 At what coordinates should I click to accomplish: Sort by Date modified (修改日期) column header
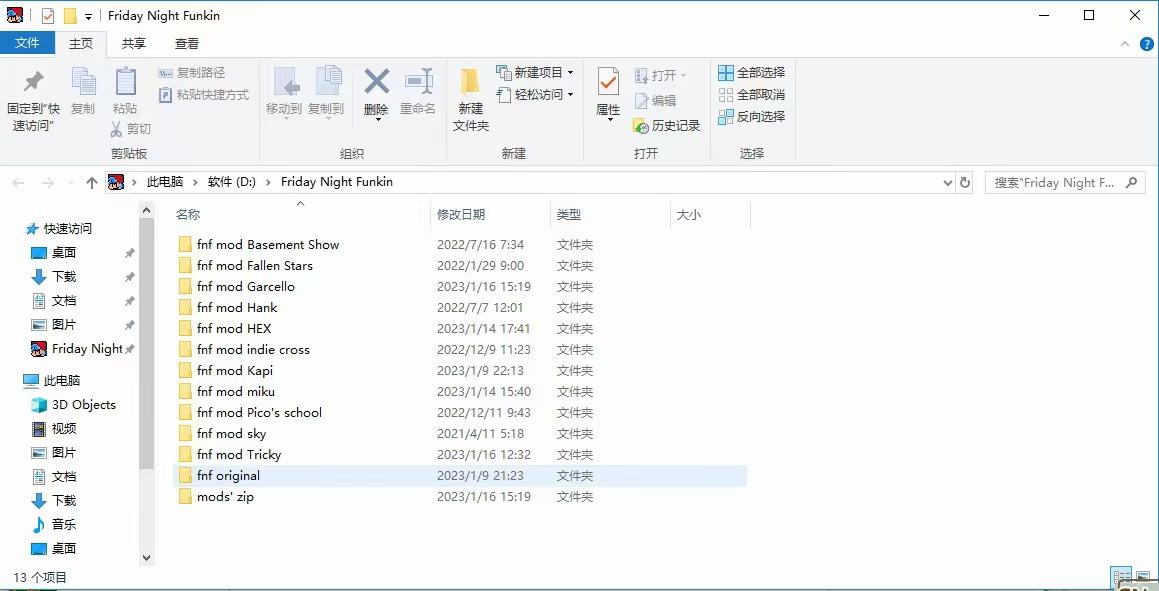[x=460, y=214]
